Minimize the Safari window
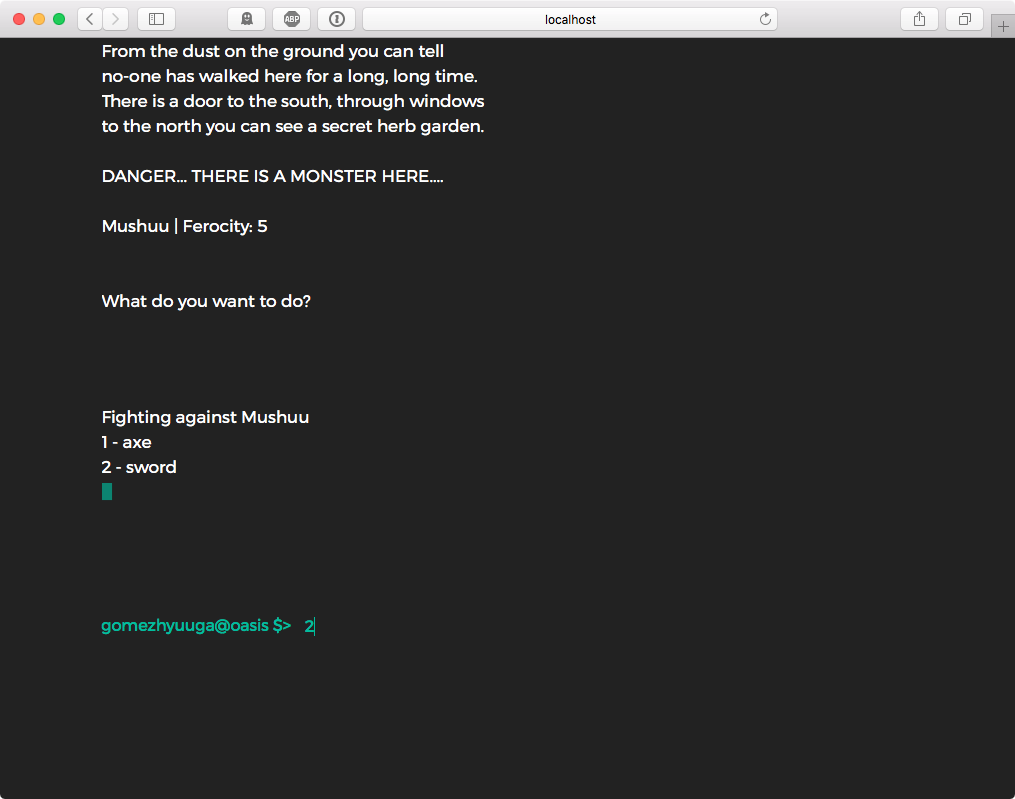1015x799 pixels. coord(39,19)
